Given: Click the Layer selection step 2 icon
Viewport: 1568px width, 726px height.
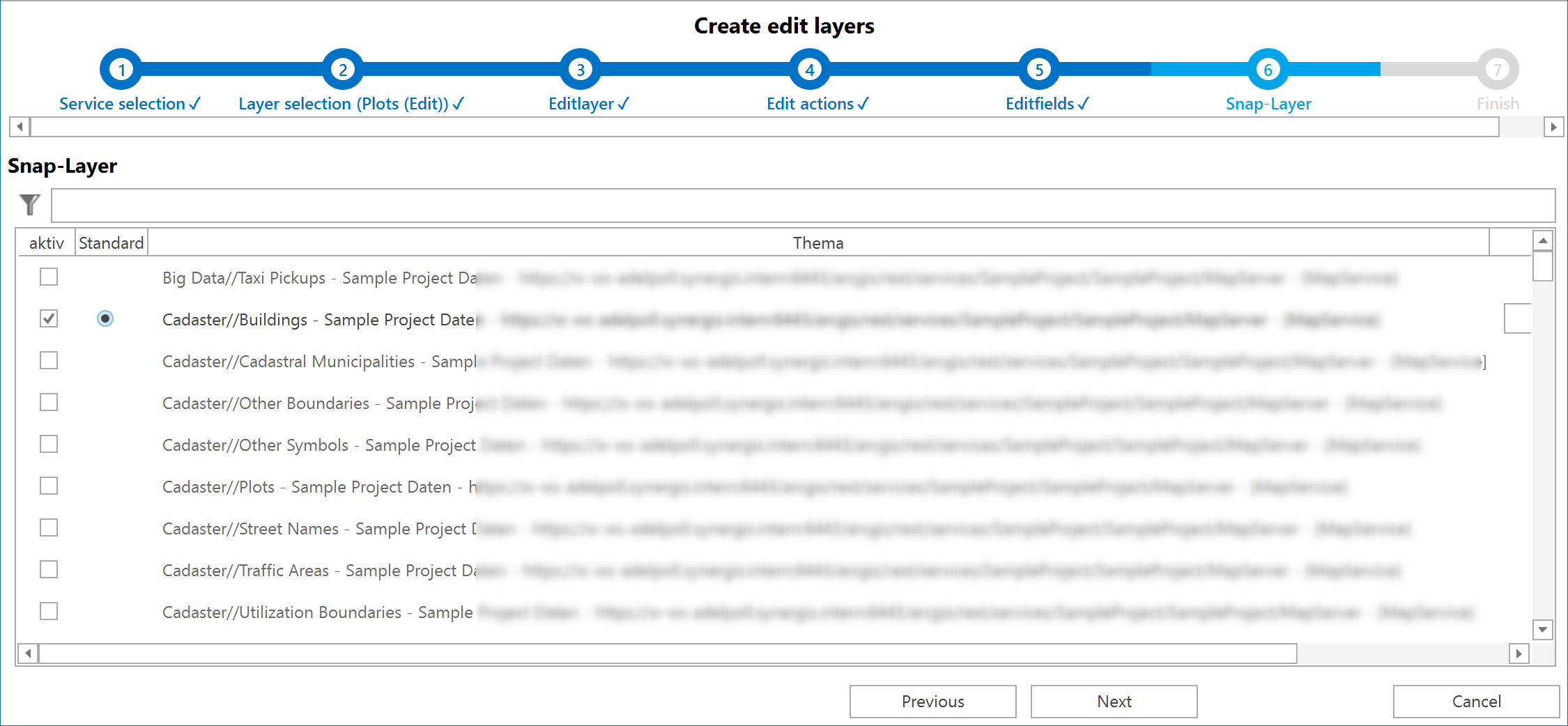Looking at the screenshot, I should click(341, 69).
